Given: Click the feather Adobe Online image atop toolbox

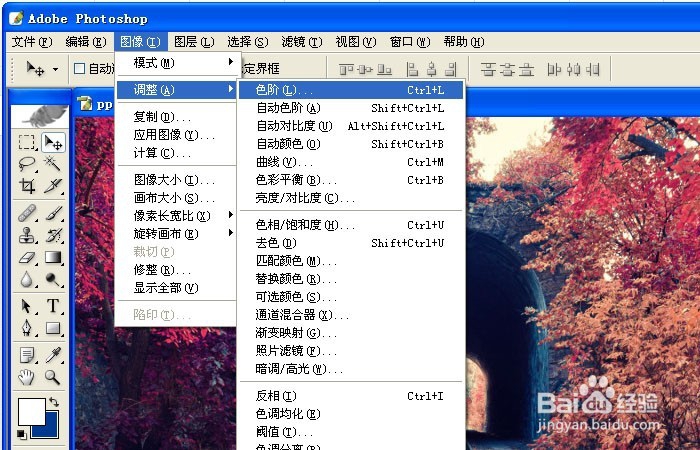Looking at the screenshot, I should pyautogui.click(x=40, y=116).
